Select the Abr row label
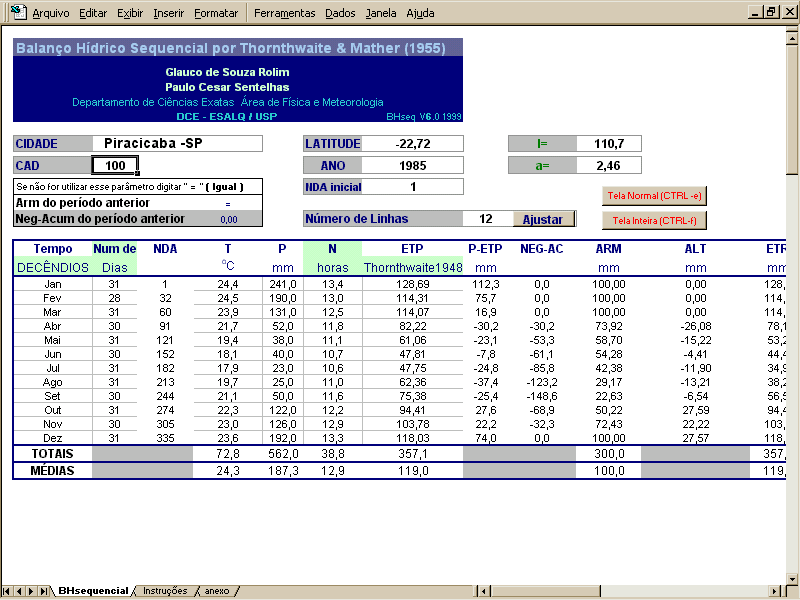This screenshot has width=800, height=600. click(53, 326)
